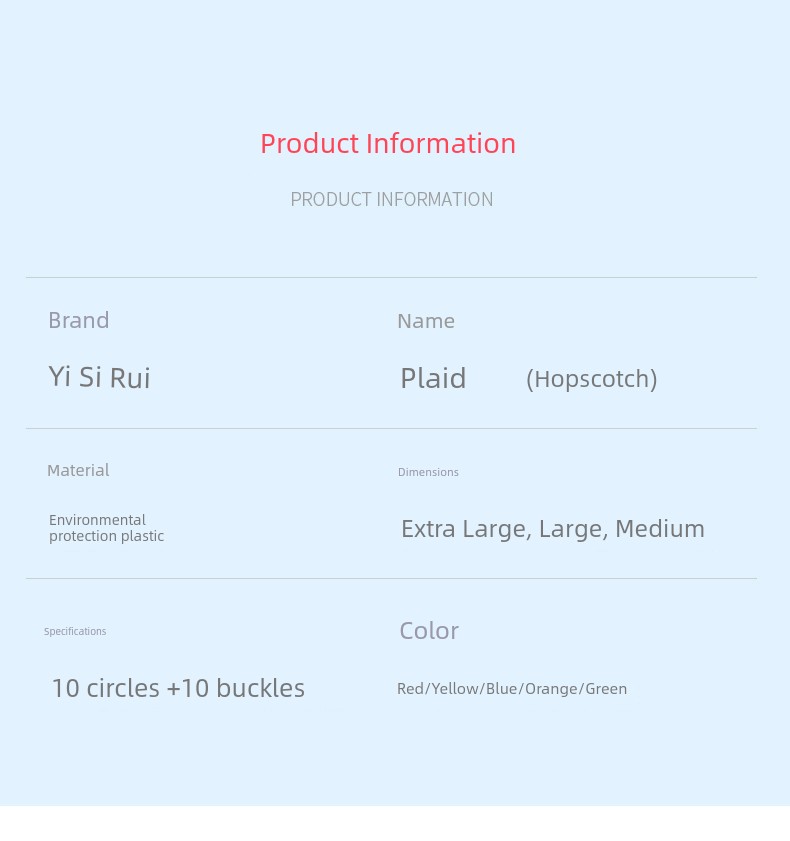Click the Material label
Viewport: 790px width, 841px height.
tap(78, 470)
